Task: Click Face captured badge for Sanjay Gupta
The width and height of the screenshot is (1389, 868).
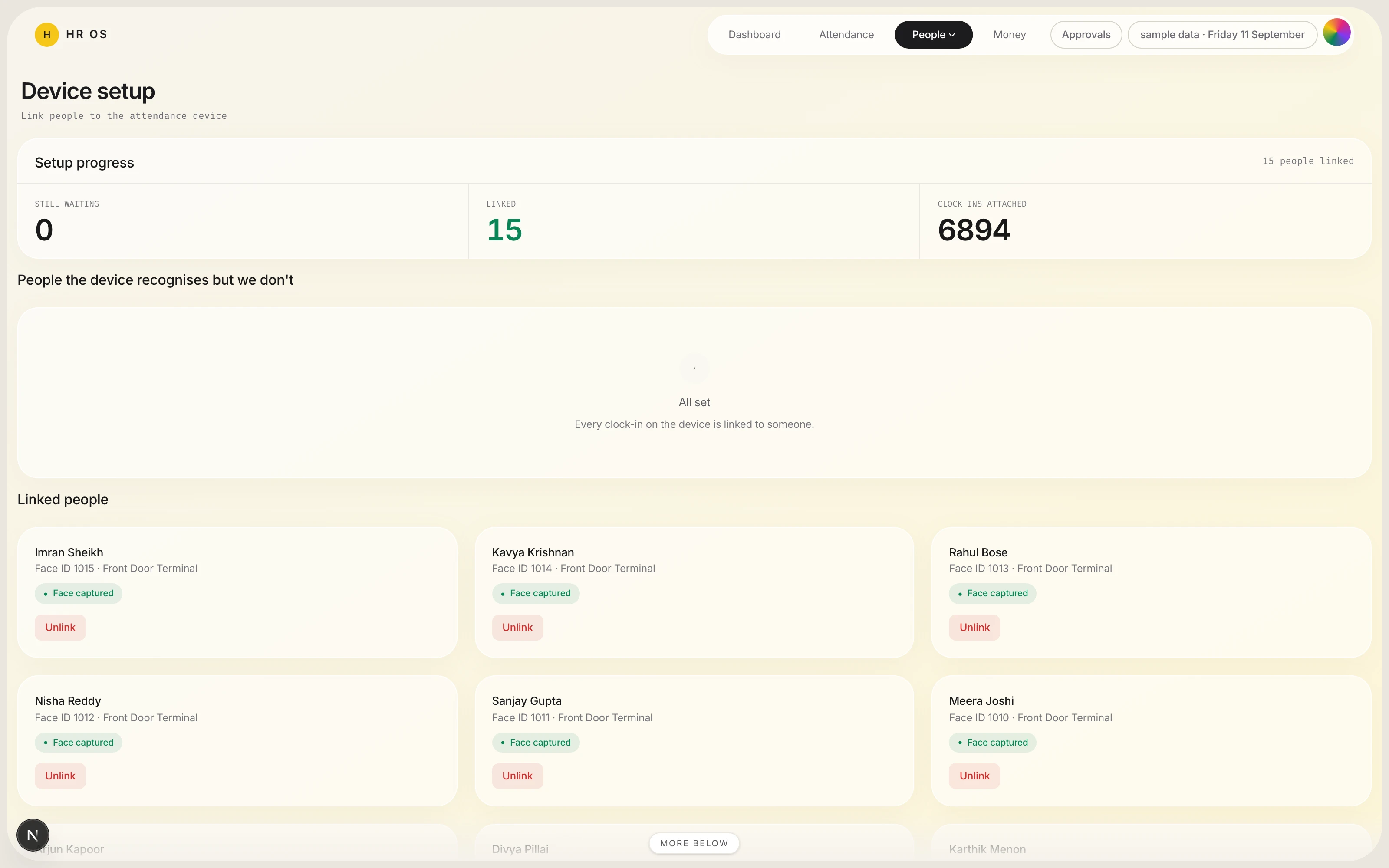Action: tap(536, 742)
